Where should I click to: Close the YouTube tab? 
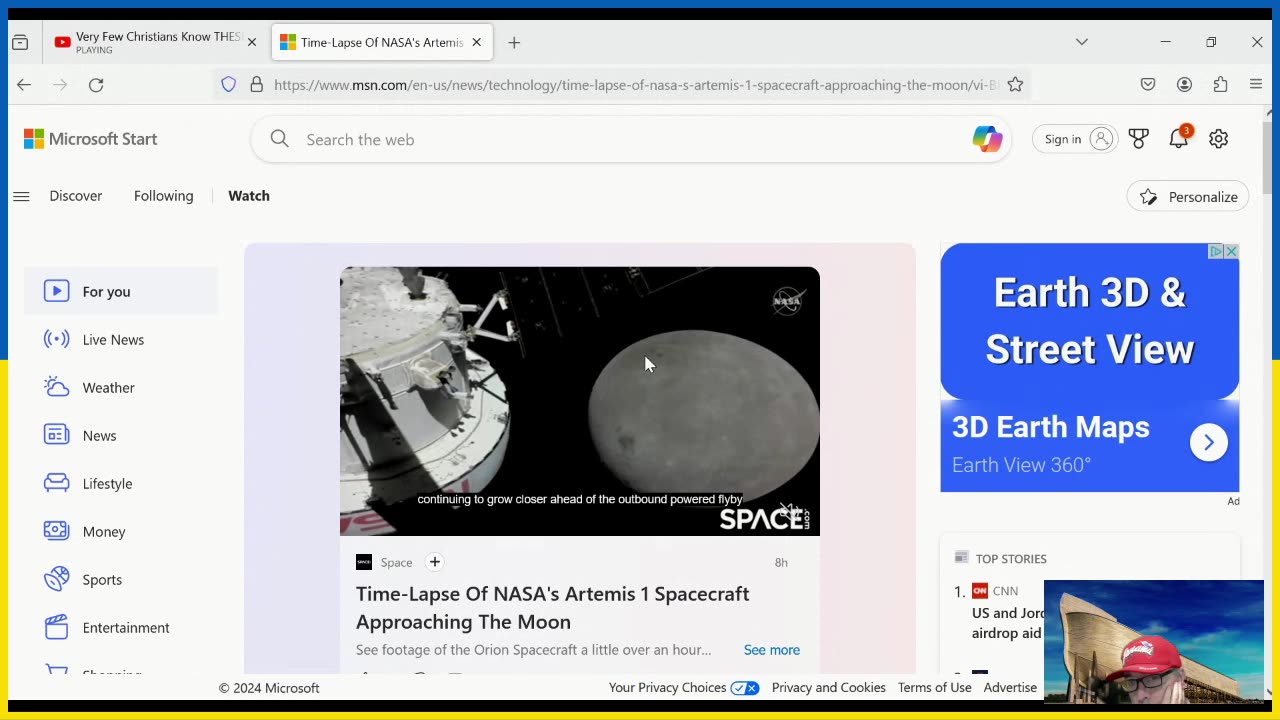click(252, 42)
